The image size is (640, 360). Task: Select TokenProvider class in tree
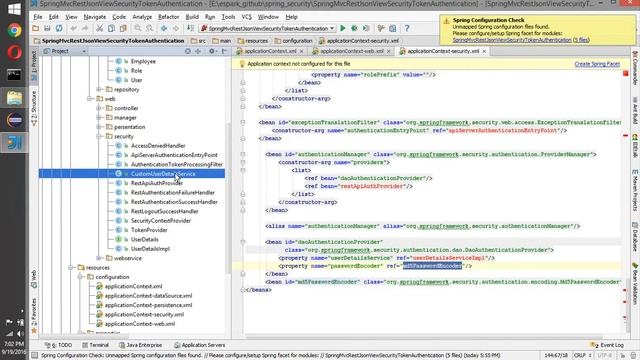click(149, 230)
